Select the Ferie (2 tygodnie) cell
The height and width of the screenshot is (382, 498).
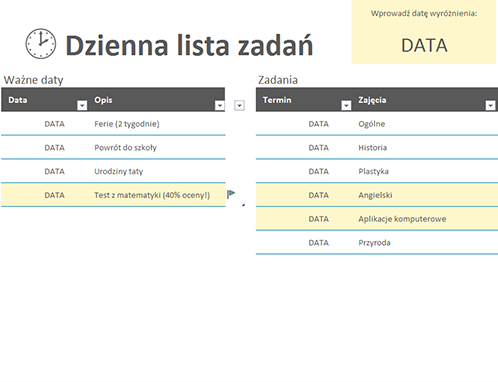[x=127, y=124]
